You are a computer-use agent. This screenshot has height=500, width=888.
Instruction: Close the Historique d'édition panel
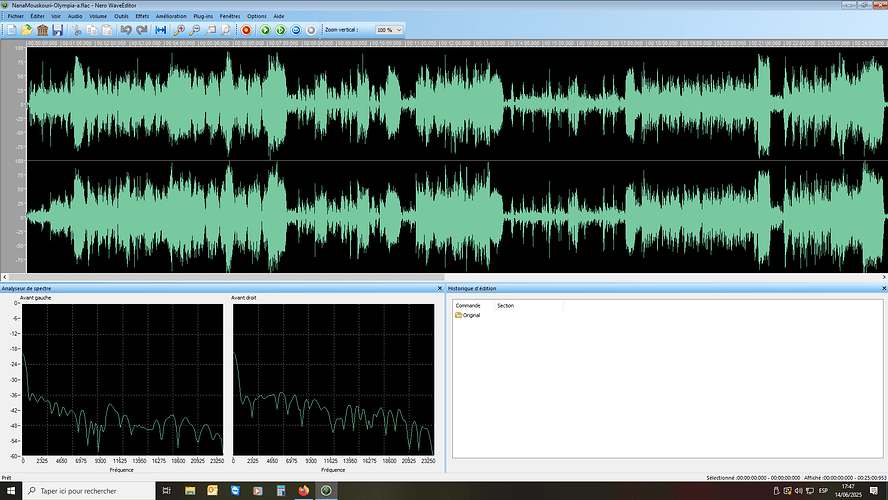[x=884, y=288]
